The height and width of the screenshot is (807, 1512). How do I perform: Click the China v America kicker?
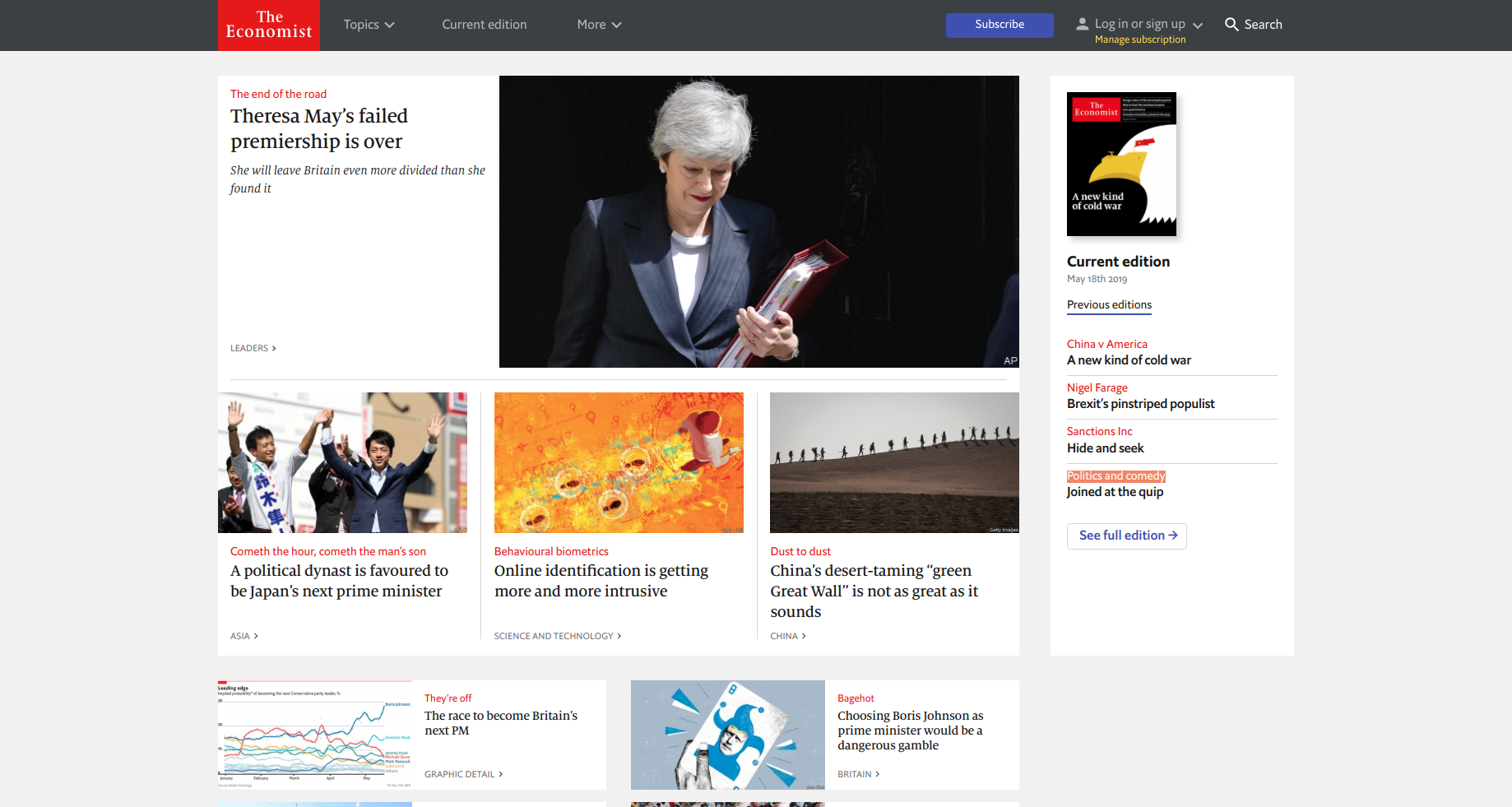(1106, 344)
